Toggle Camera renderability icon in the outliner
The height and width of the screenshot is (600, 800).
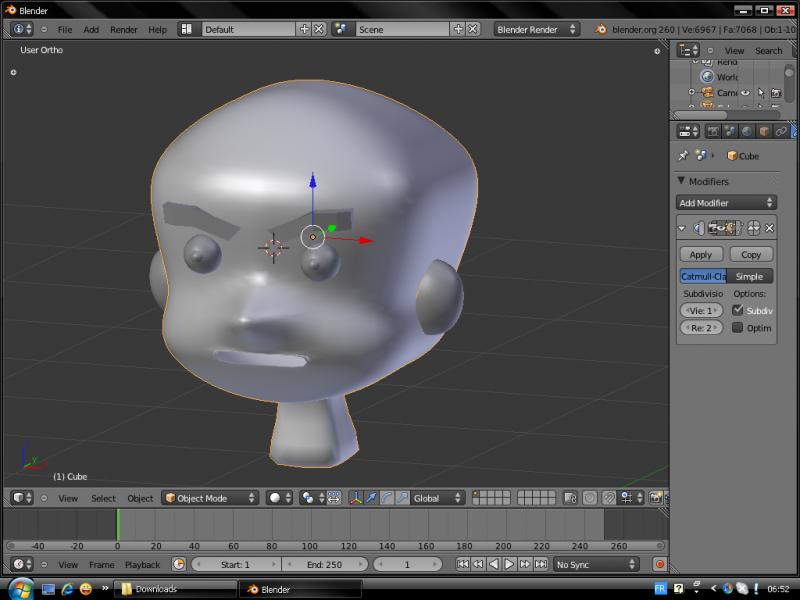(776, 92)
